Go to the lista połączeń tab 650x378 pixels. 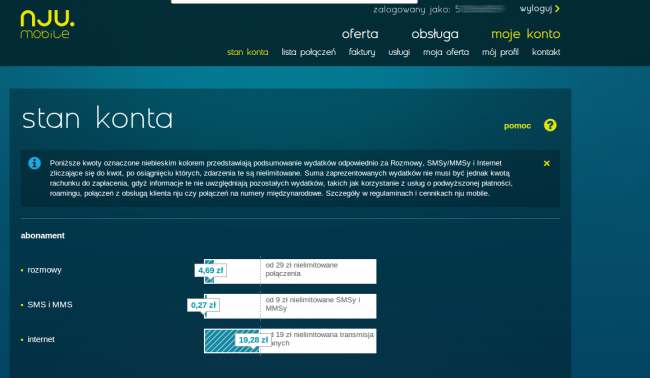tap(308, 52)
